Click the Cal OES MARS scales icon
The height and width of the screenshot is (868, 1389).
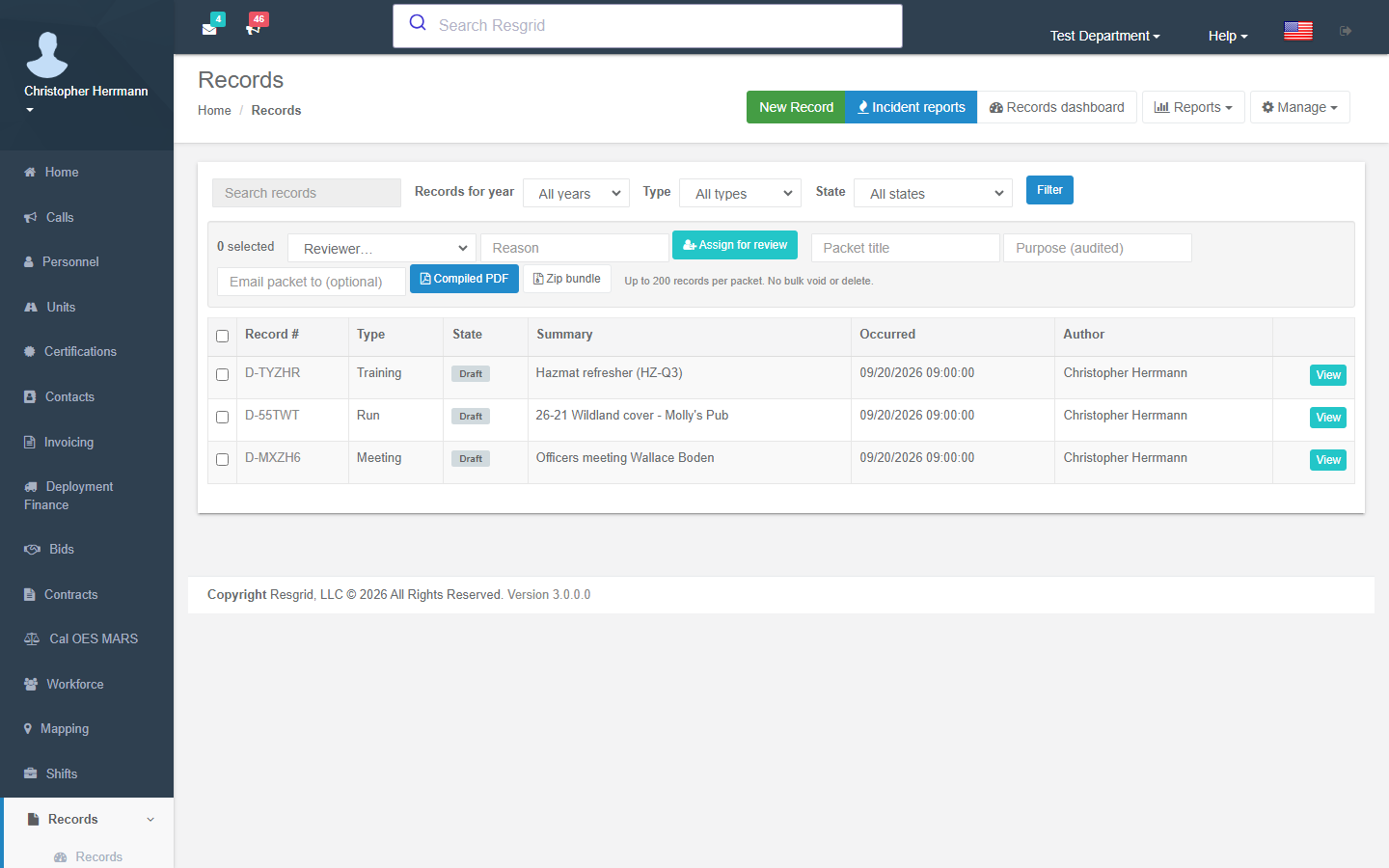click(x=32, y=638)
